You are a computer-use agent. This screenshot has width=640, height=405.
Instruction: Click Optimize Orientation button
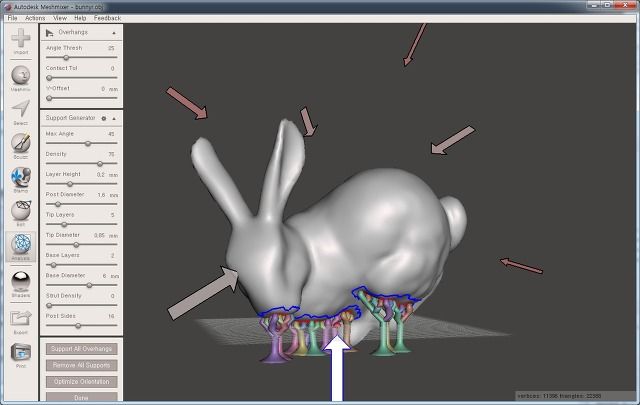click(x=82, y=382)
